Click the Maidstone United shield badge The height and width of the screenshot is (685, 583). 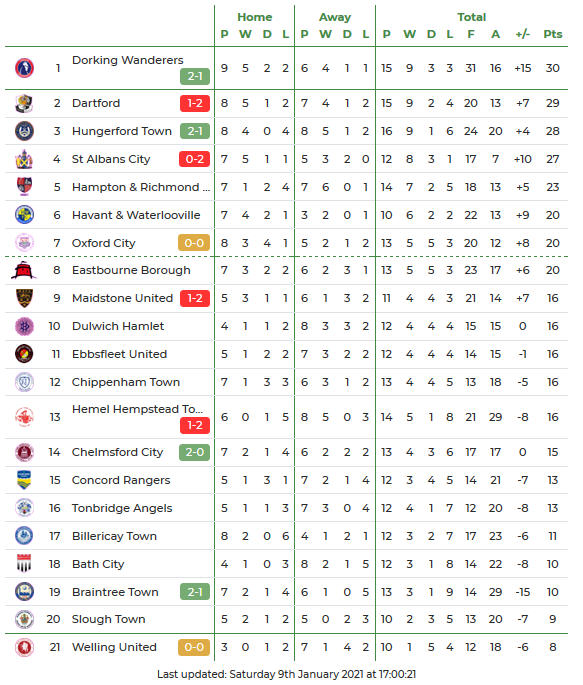[x=24, y=298]
